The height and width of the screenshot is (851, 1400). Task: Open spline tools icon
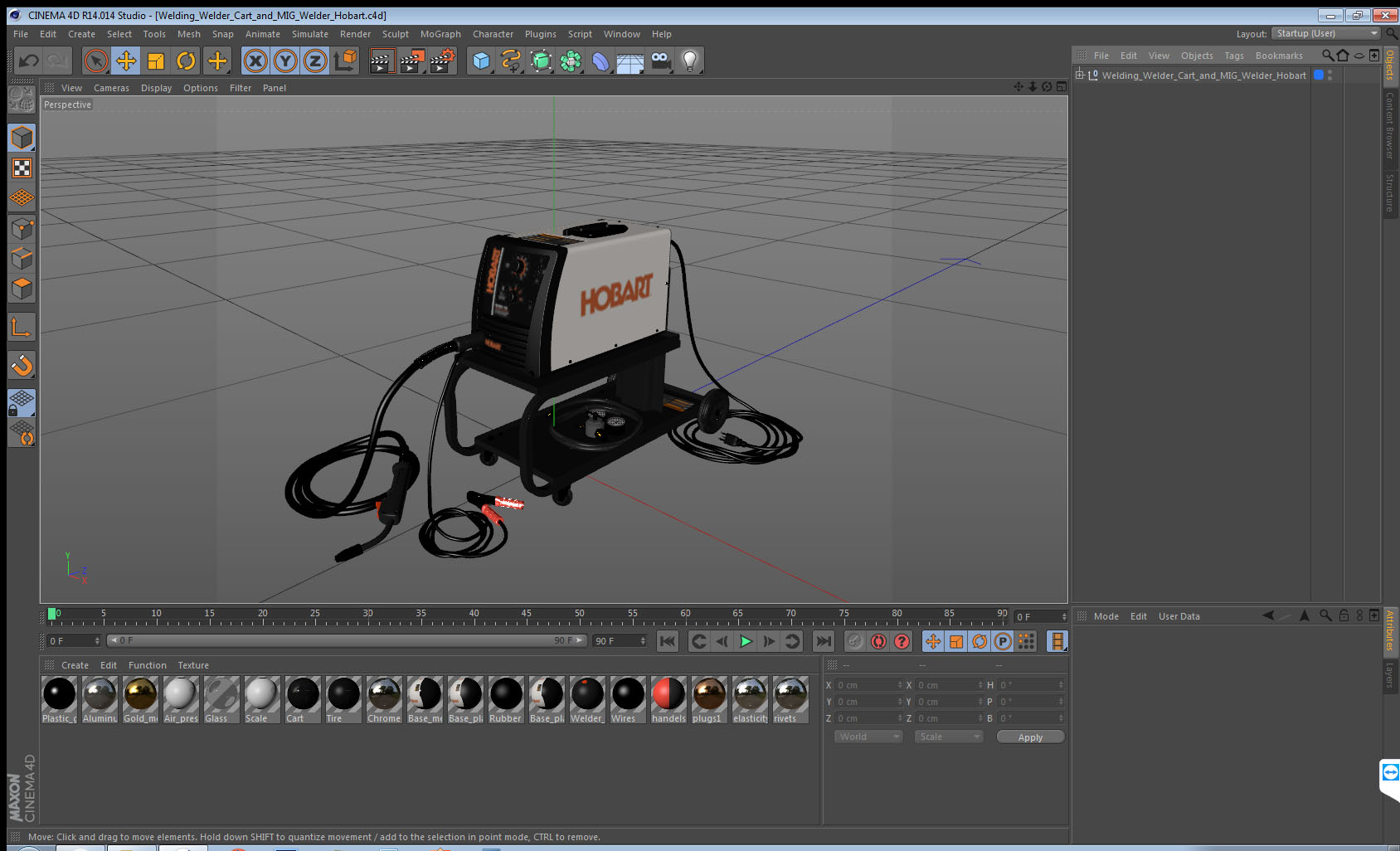pyautogui.click(x=511, y=61)
